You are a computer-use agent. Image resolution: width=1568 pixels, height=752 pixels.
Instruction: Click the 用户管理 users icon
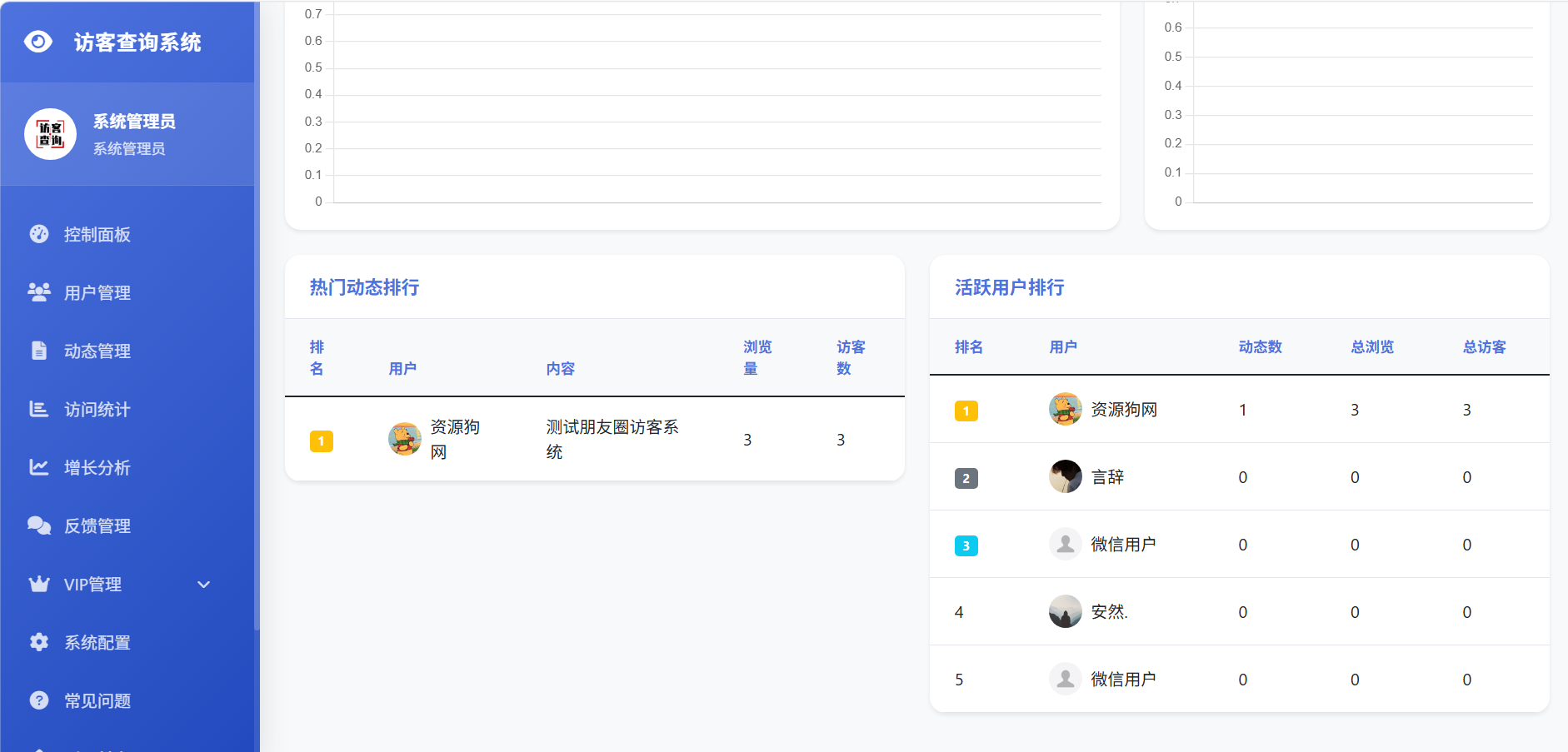click(39, 292)
